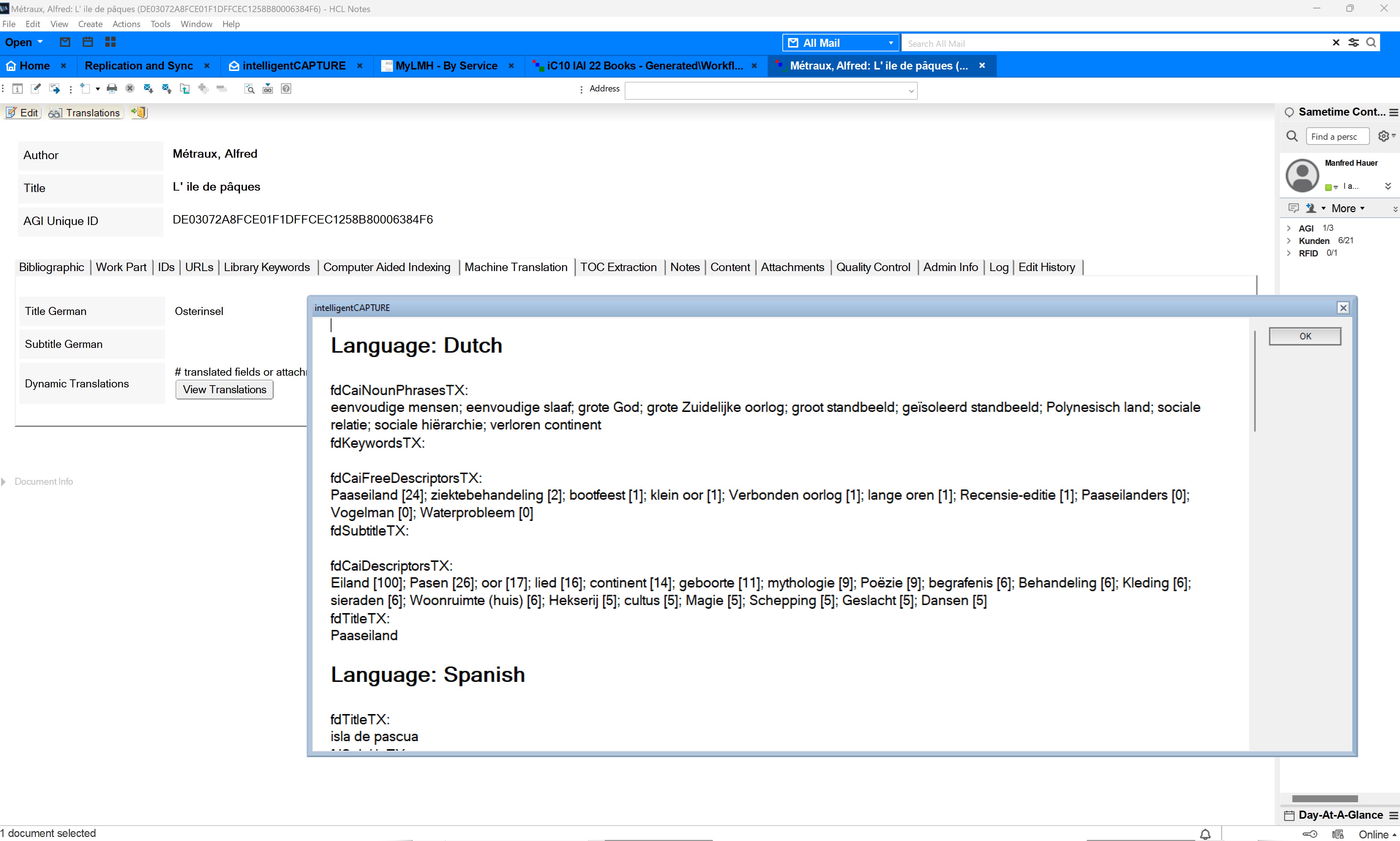Image resolution: width=1400 pixels, height=841 pixels.
Task: Expand the AGI contact group
Action: pos(1289,228)
